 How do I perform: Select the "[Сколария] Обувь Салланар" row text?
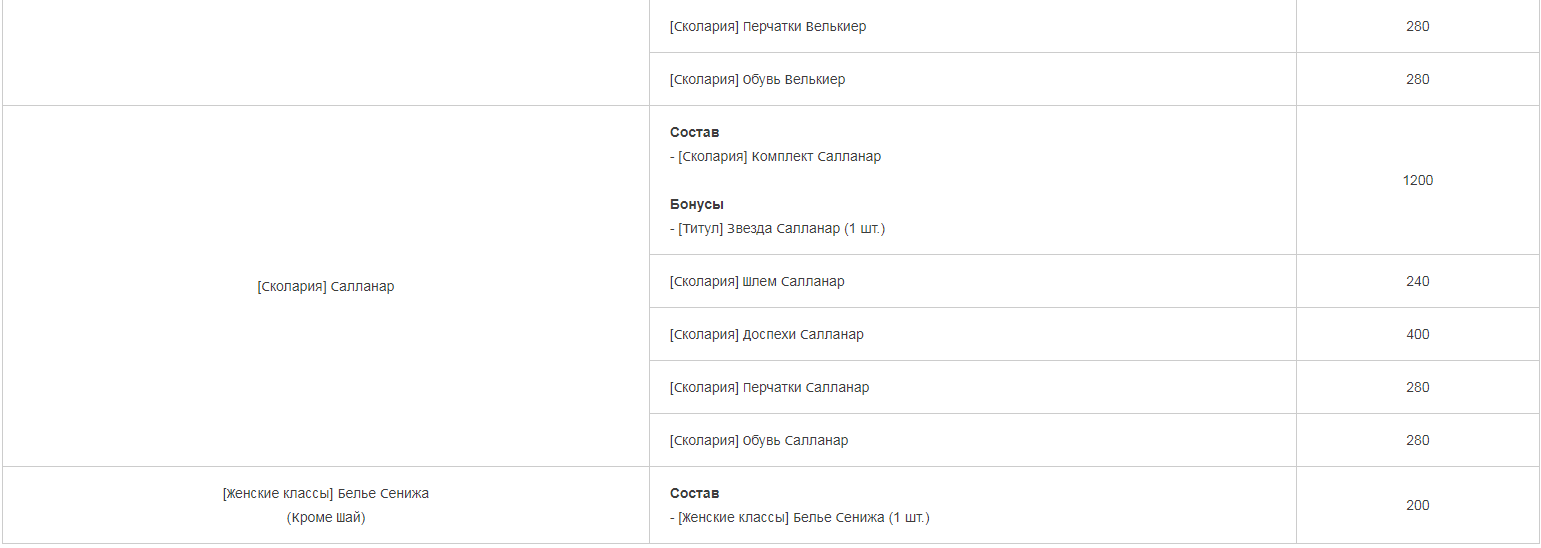pyautogui.click(x=758, y=441)
